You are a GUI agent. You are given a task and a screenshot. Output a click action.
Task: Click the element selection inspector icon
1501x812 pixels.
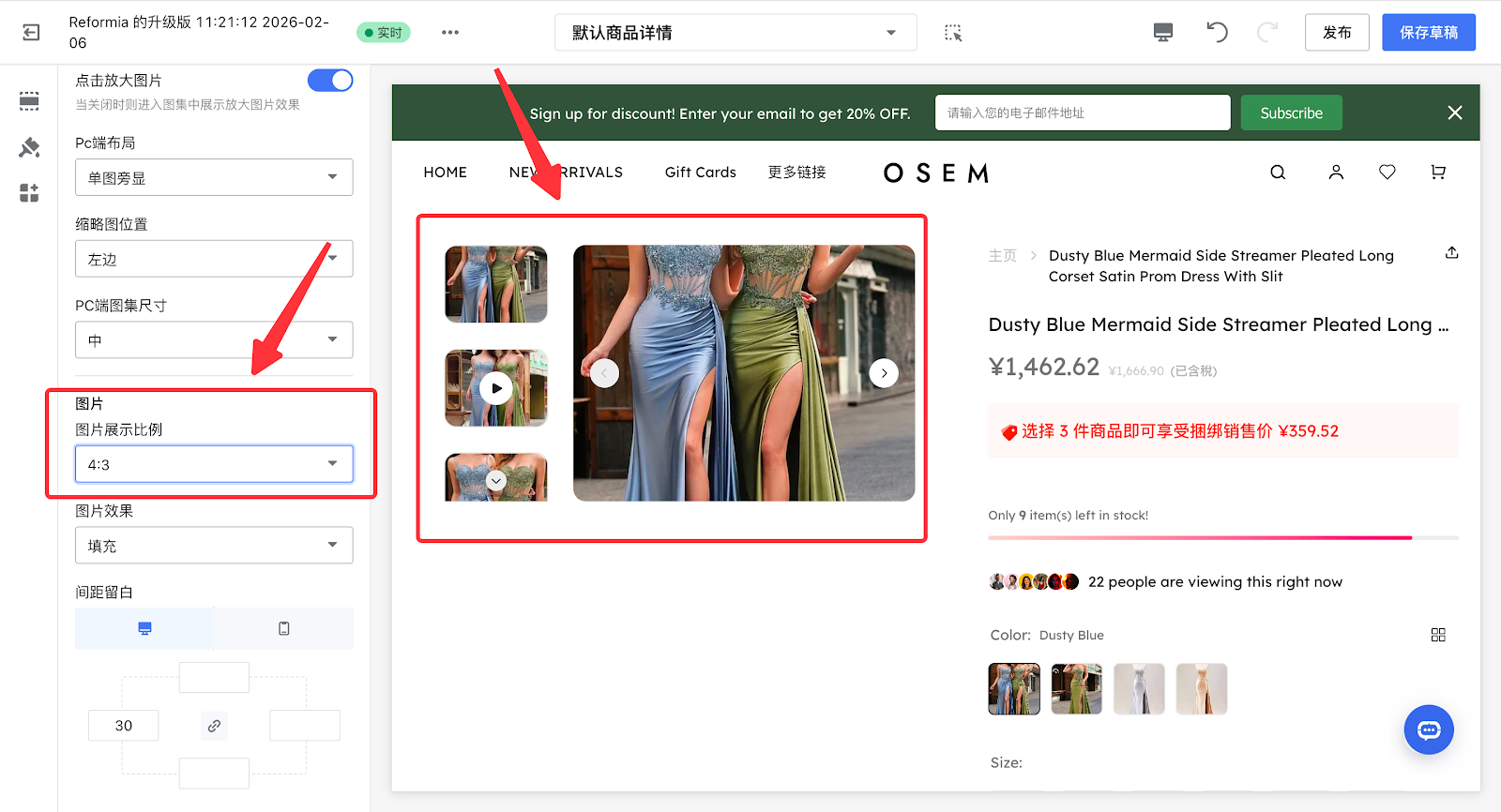point(953,33)
